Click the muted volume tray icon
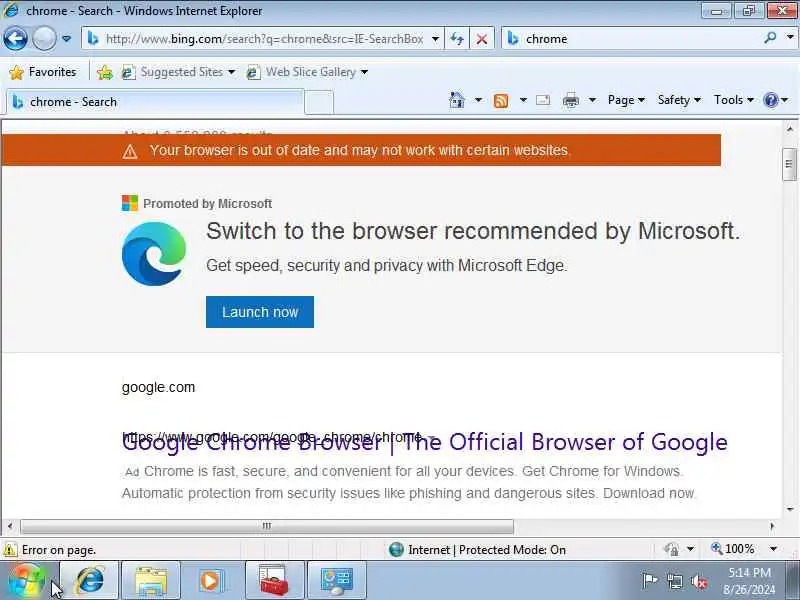 point(699,581)
